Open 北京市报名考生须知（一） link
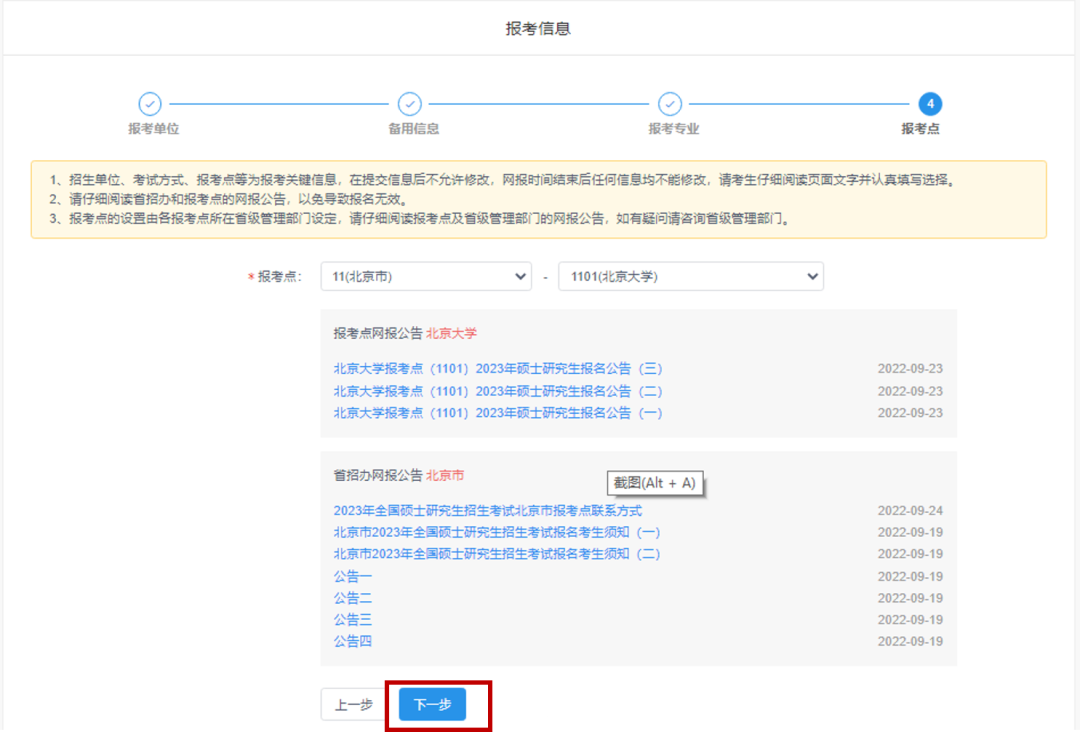1080x732 pixels. coord(497,532)
